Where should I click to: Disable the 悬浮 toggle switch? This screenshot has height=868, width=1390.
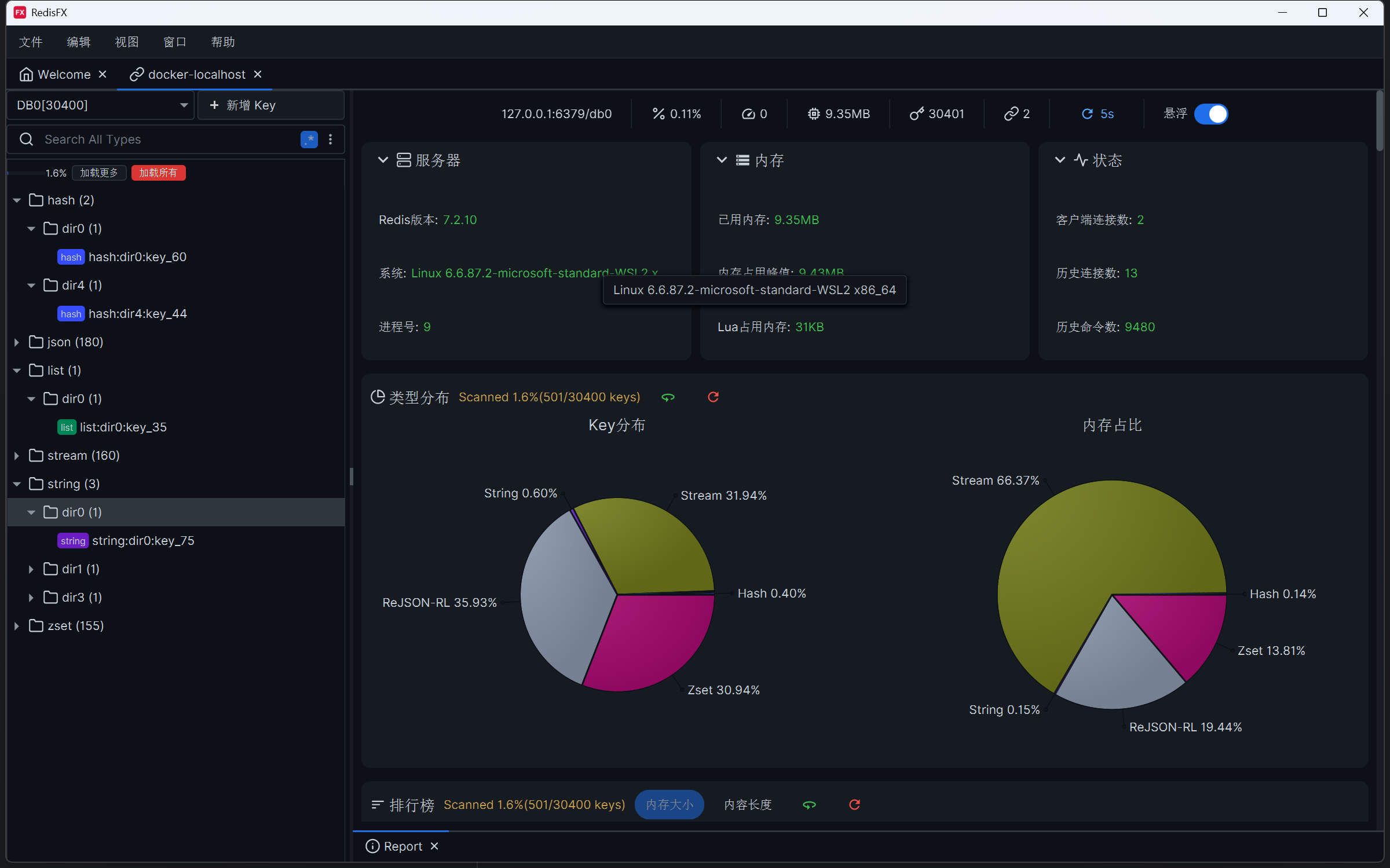pyautogui.click(x=1212, y=114)
